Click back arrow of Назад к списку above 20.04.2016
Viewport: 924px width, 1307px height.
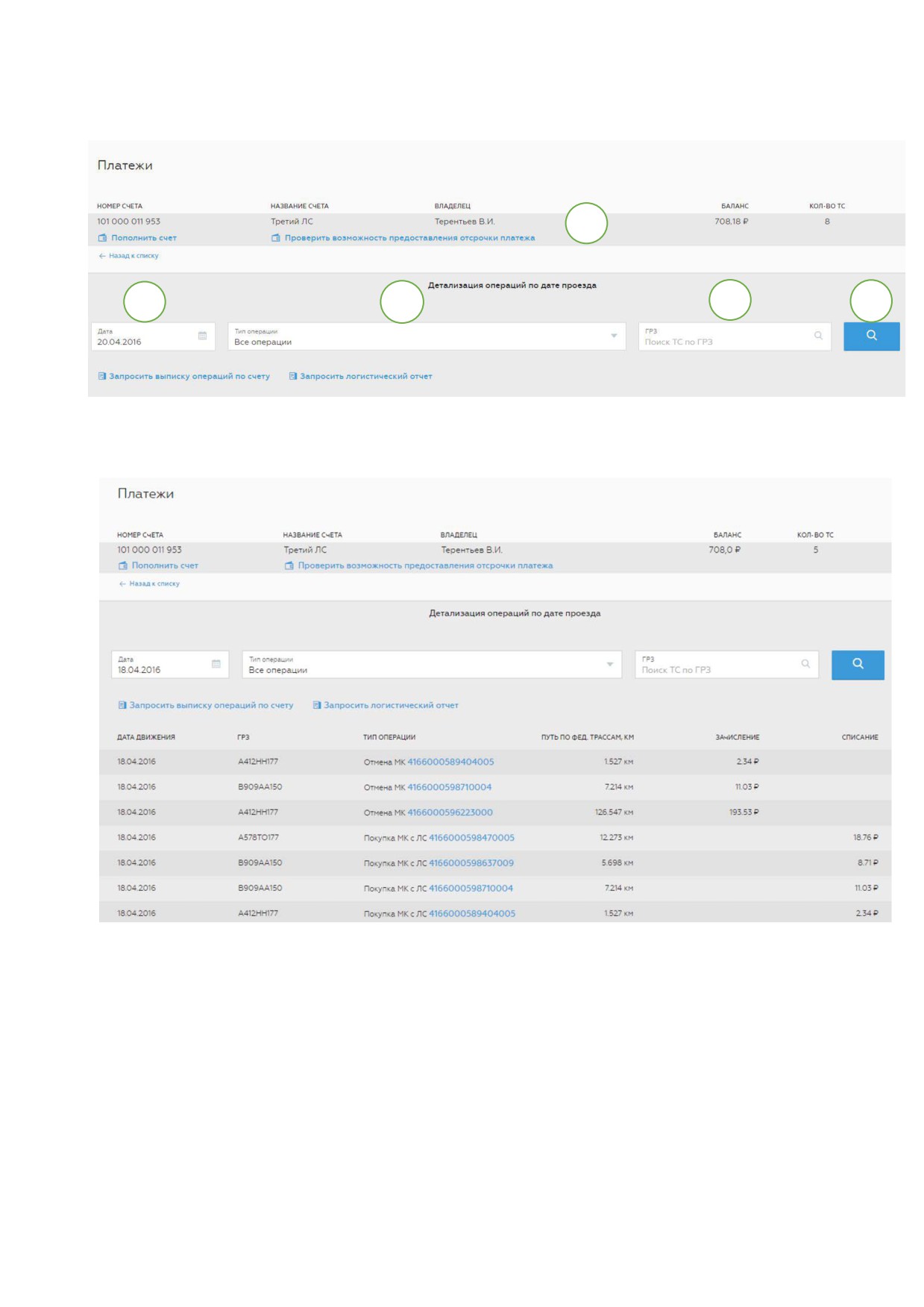pos(102,256)
